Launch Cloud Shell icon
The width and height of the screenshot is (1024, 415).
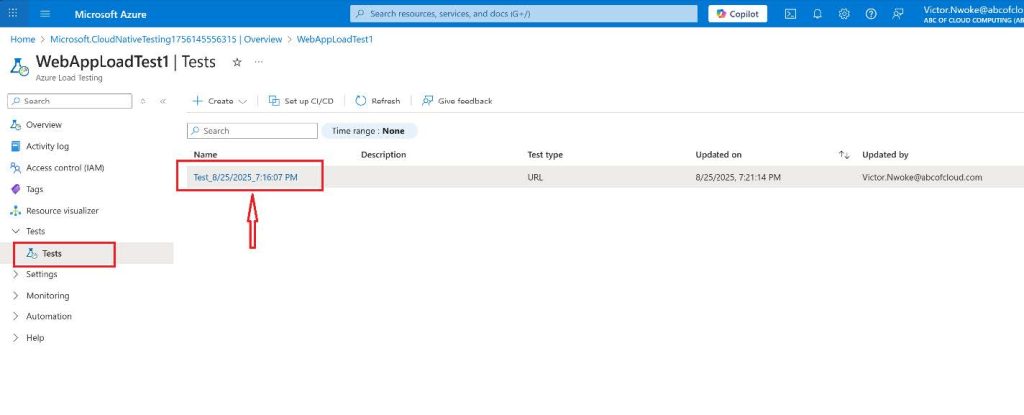[x=790, y=14]
